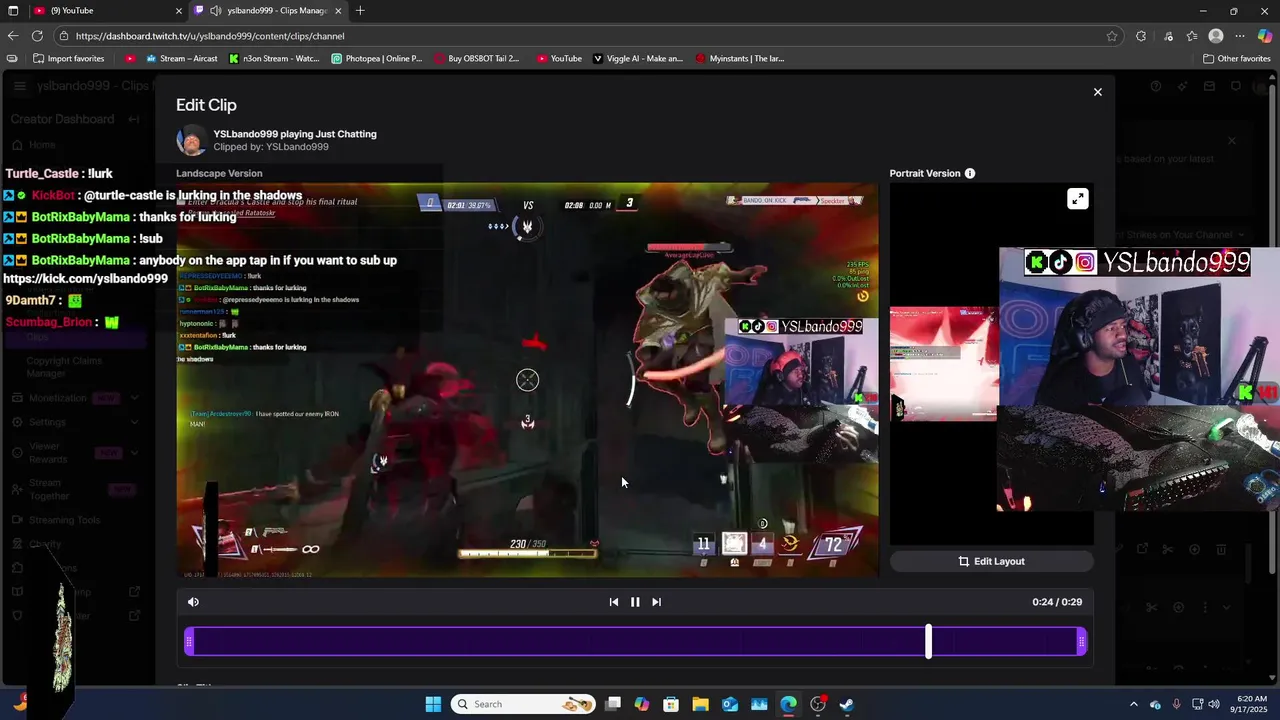Open Outlook from taskbar

[730, 704]
